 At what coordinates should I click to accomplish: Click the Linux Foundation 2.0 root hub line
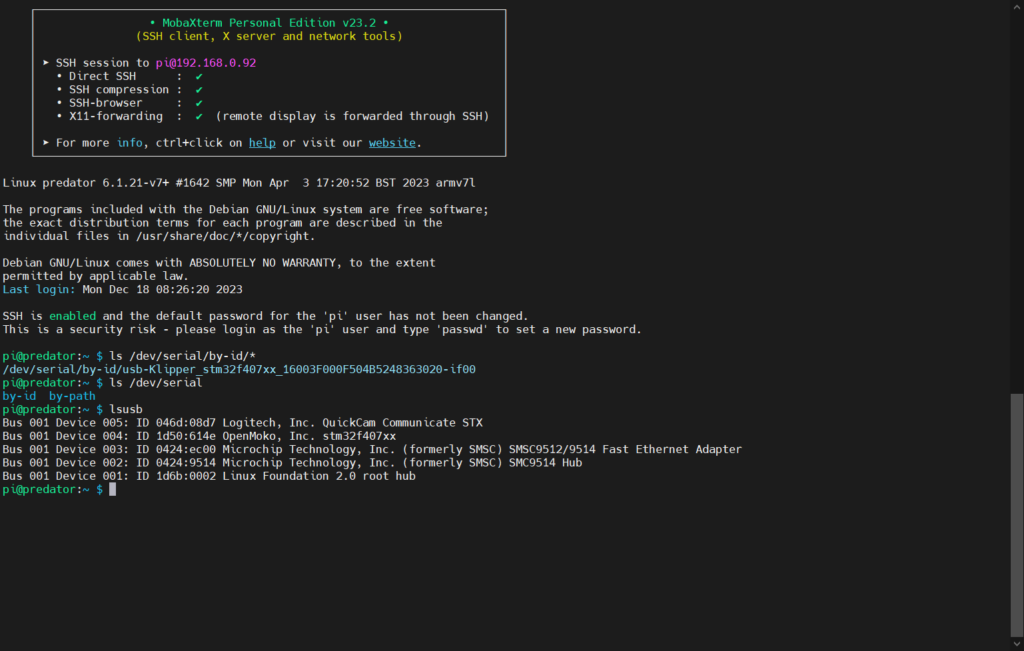[x=209, y=476]
